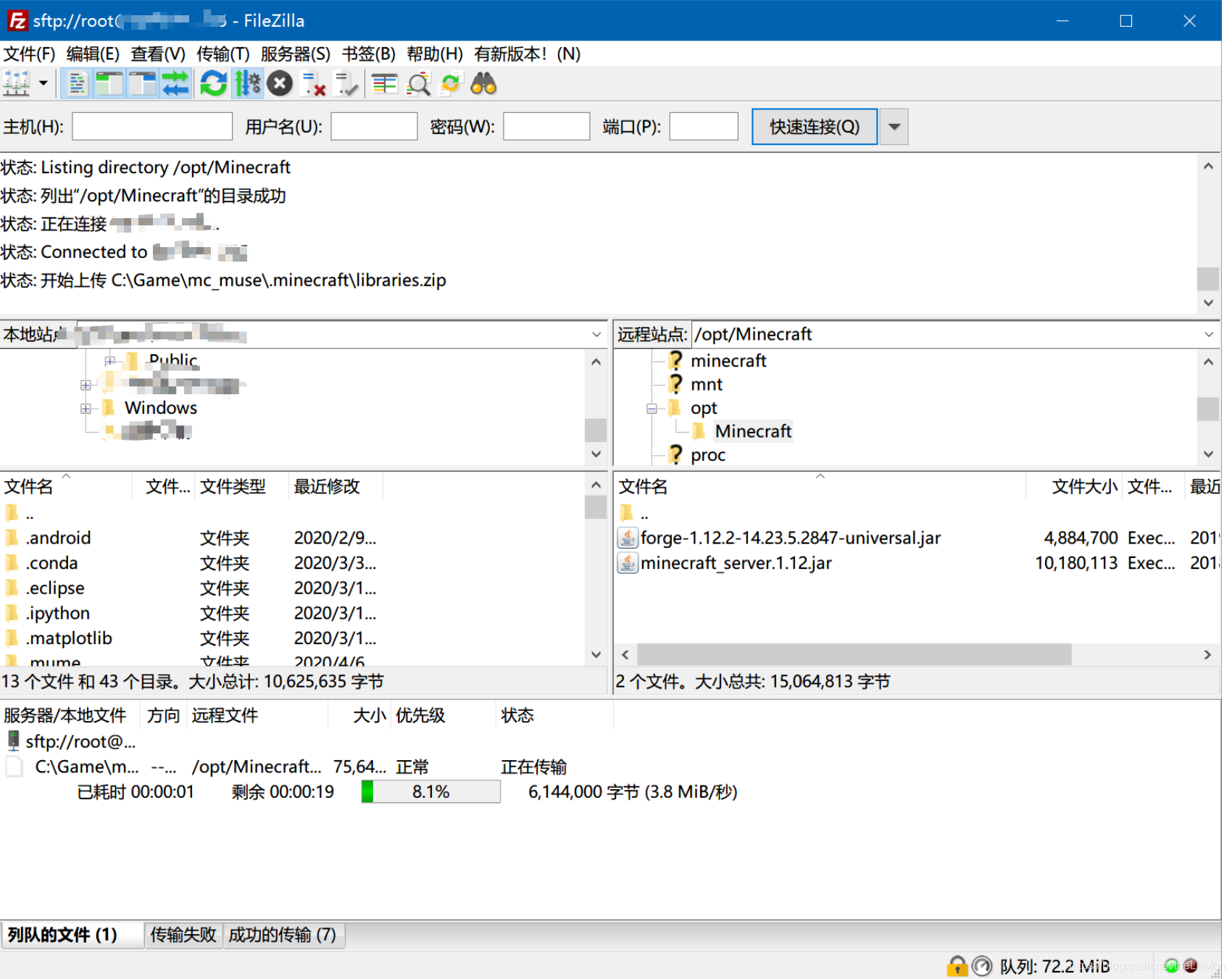Sort remote files by 文件名 column

[820, 486]
